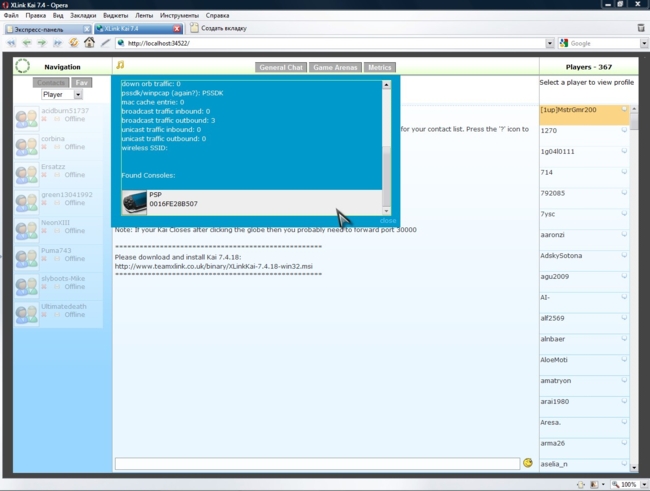The width and height of the screenshot is (650, 491).
Task: Remove acidburn51737 with red X icon
Action: coord(44,119)
